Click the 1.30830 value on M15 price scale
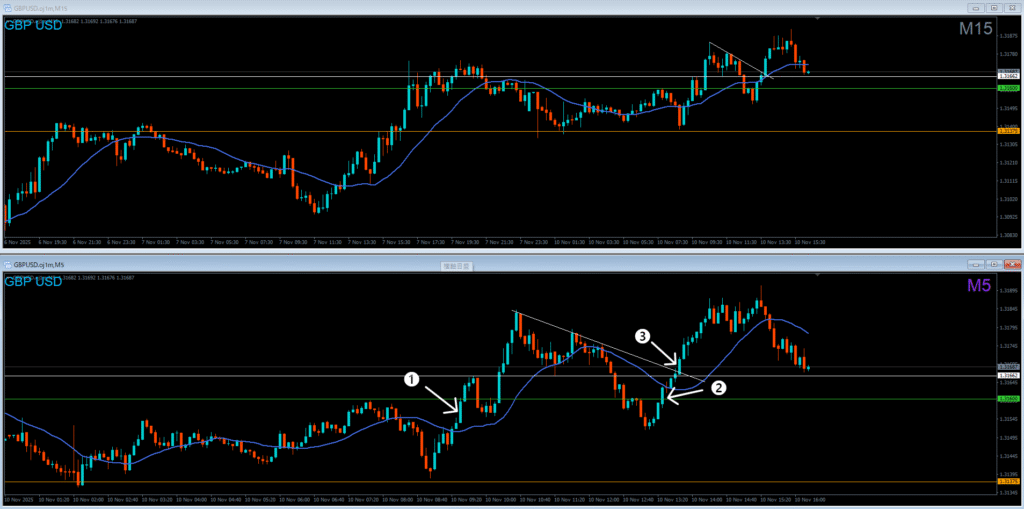 pyautogui.click(x=1008, y=234)
